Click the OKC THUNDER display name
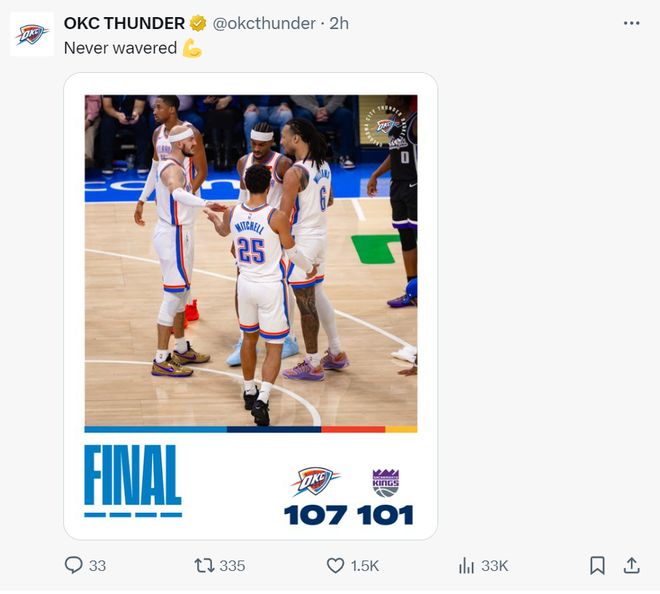This screenshot has height=594, width=660. tap(124, 23)
